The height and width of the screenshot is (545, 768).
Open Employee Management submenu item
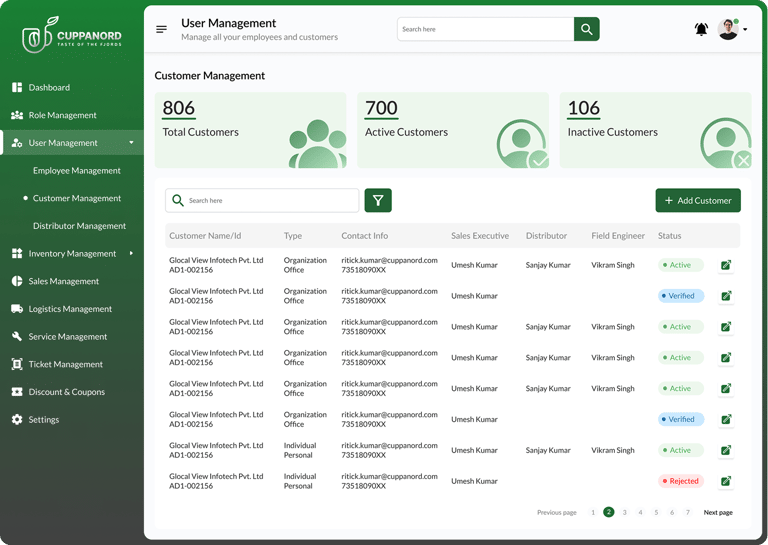(76, 170)
